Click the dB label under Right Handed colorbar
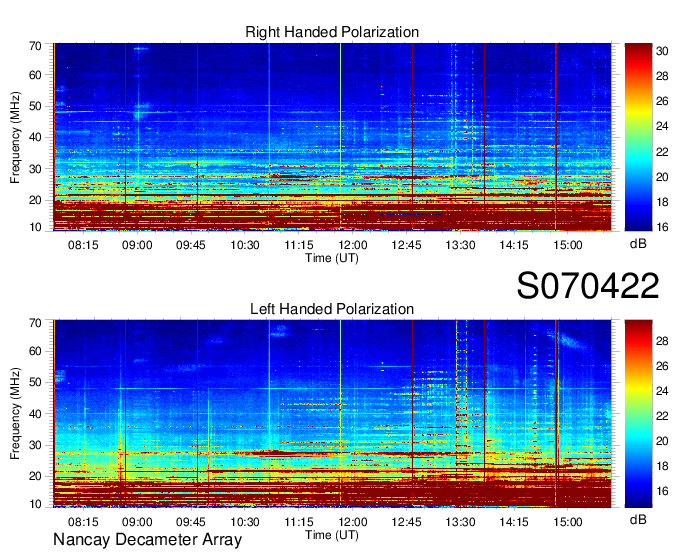Screen dimensions: 680x552 [x=638, y=244]
